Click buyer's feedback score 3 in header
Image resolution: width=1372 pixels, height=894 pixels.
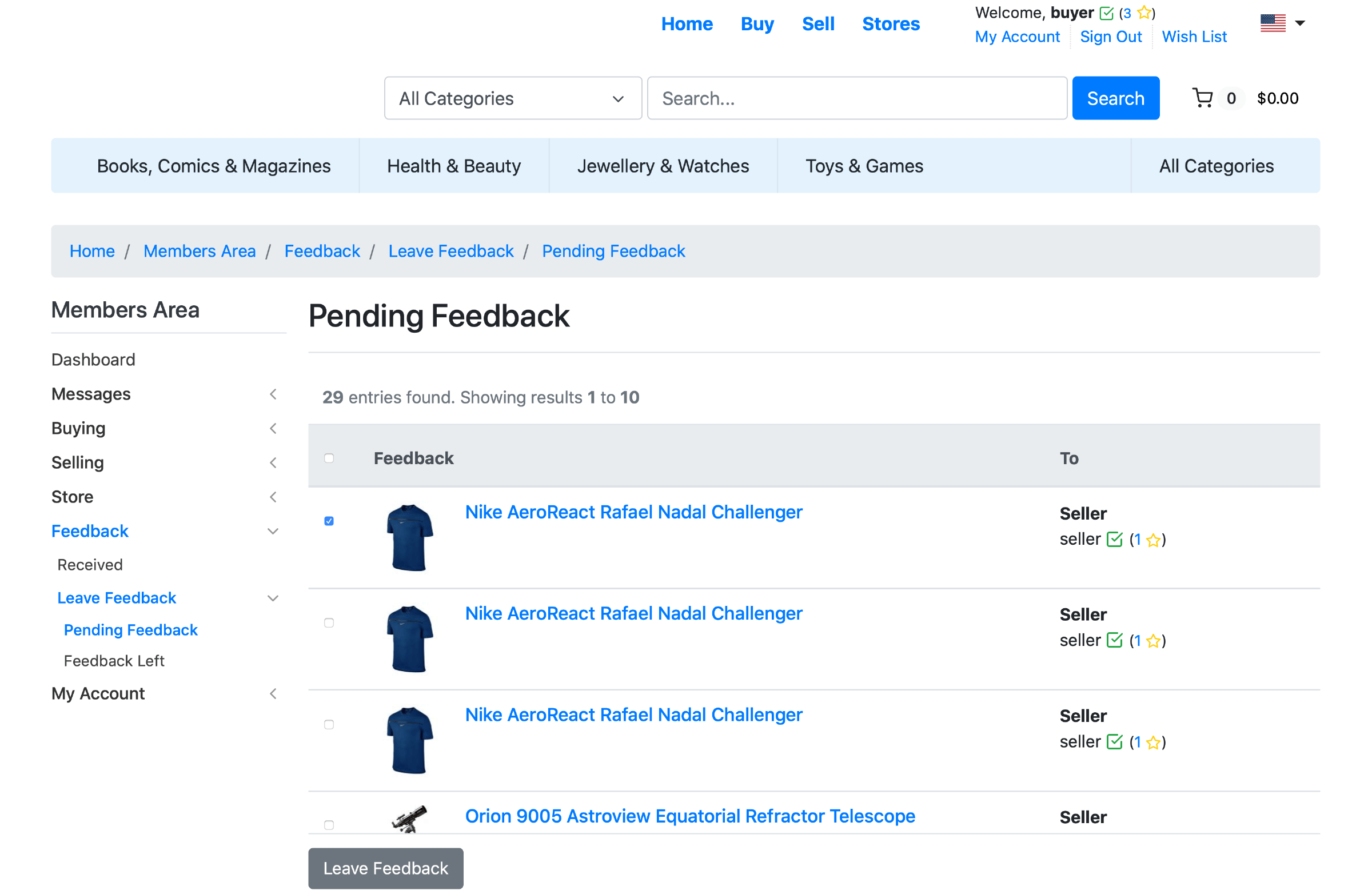coord(1126,13)
